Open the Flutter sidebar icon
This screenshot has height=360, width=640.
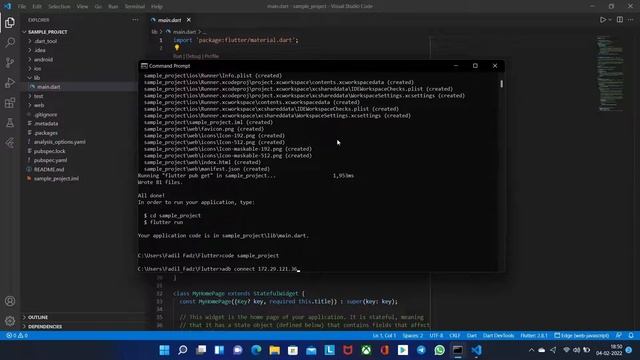tap(10, 142)
